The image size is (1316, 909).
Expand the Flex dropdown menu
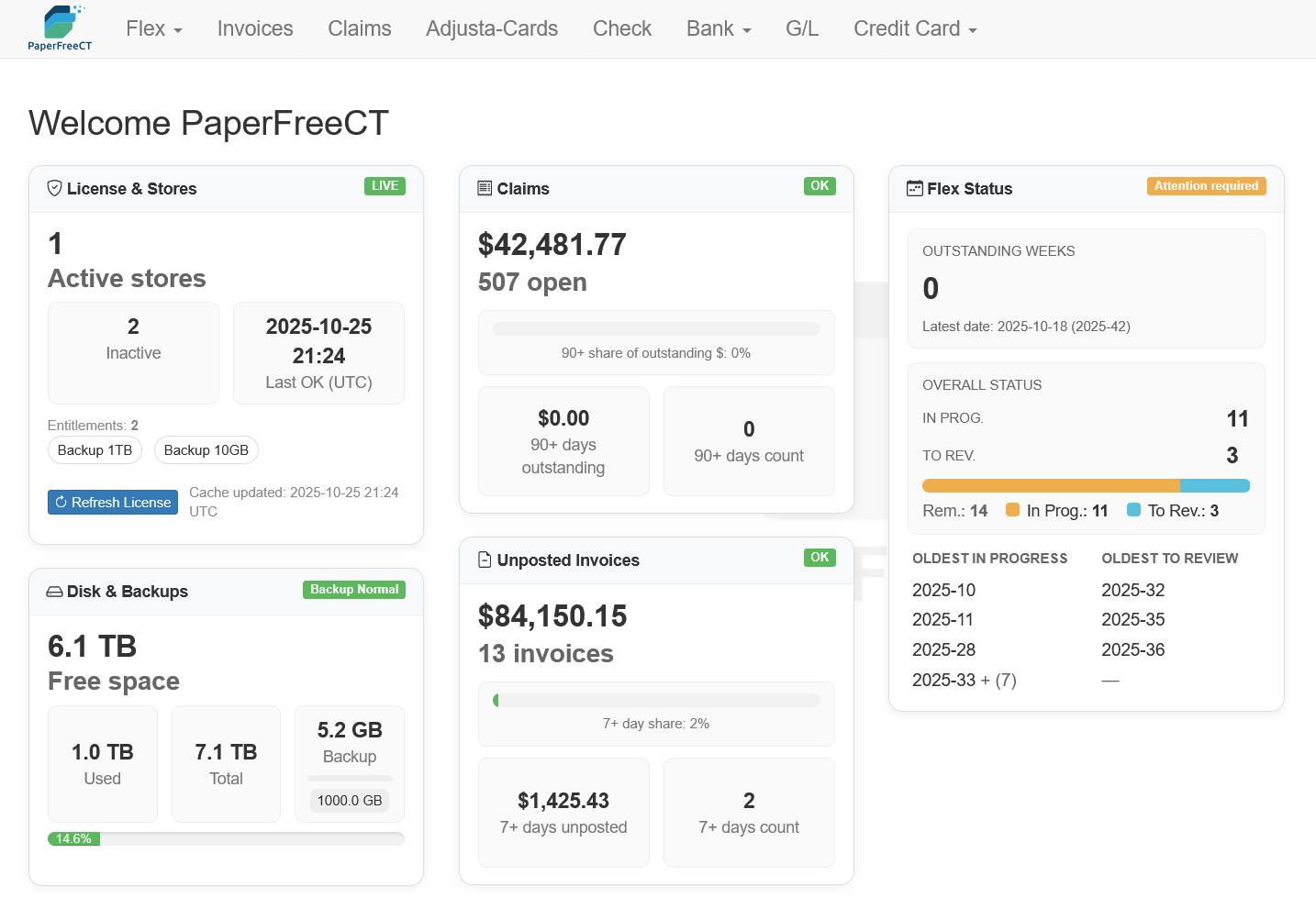153,28
